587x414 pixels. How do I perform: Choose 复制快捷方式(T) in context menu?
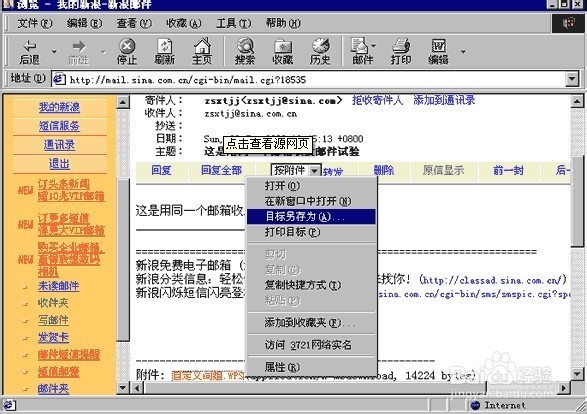(x=311, y=285)
